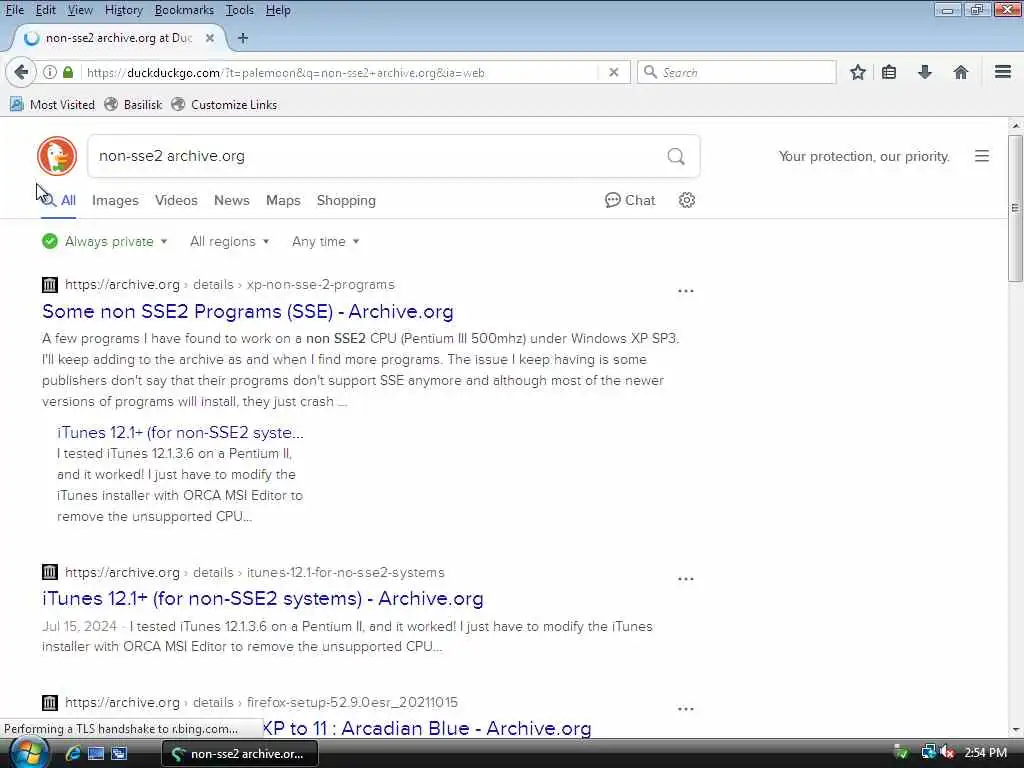The image size is (1024, 768).
Task: Open the Help menu
Action: pos(278,10)
